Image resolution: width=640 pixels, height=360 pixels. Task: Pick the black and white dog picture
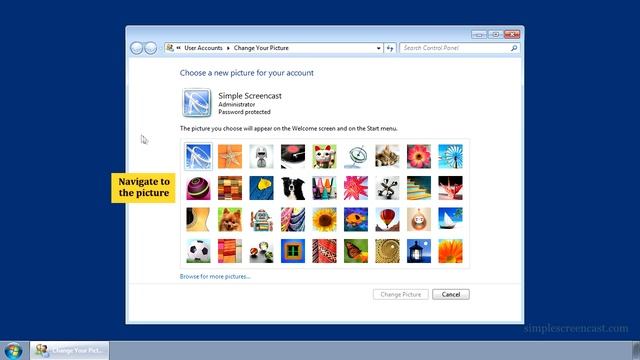coord(293,188)
